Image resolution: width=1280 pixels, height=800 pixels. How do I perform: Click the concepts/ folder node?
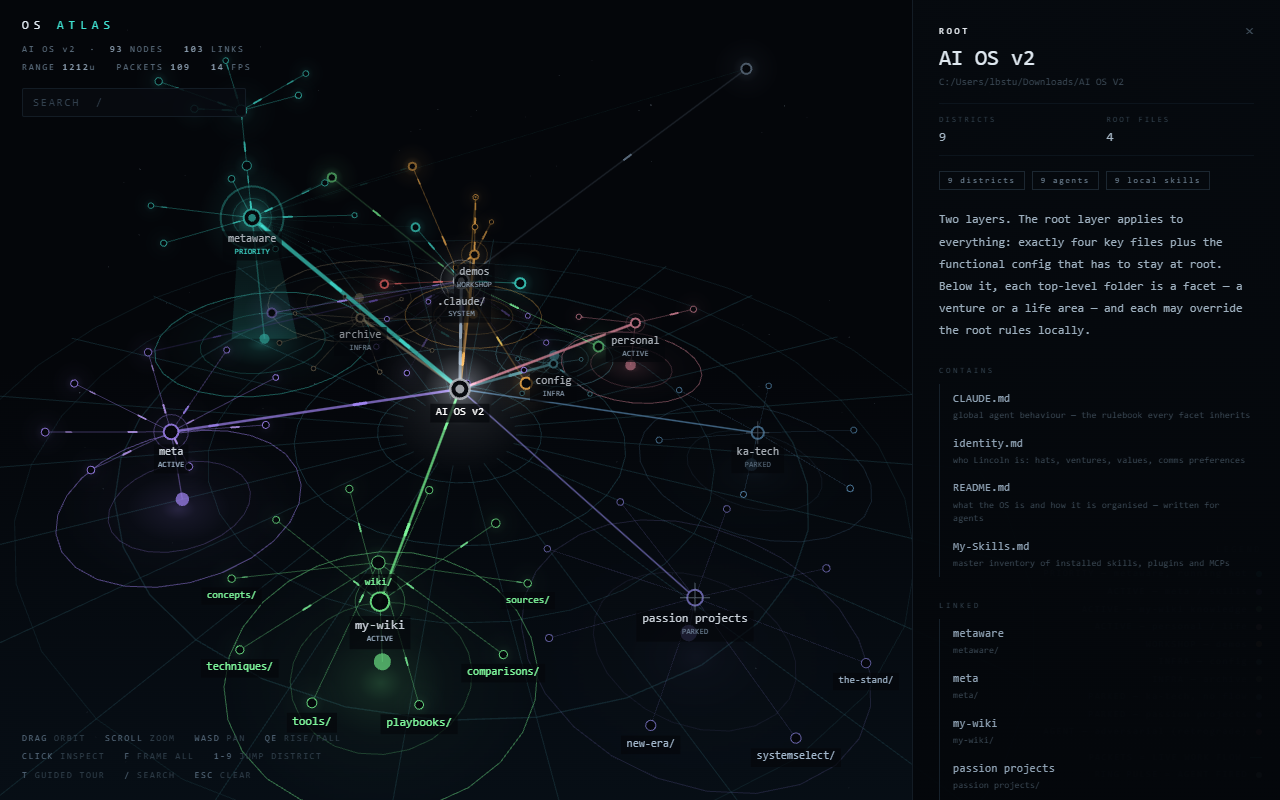(x=232, y=579)
